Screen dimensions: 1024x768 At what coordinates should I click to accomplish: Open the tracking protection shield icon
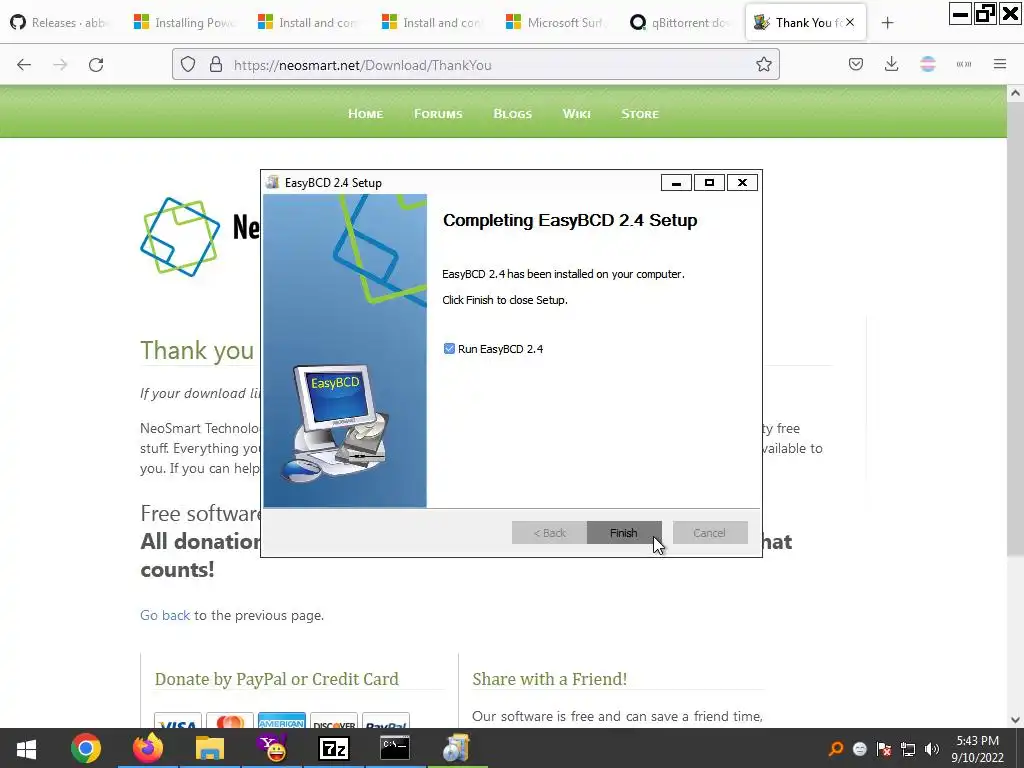pos(188,65)
